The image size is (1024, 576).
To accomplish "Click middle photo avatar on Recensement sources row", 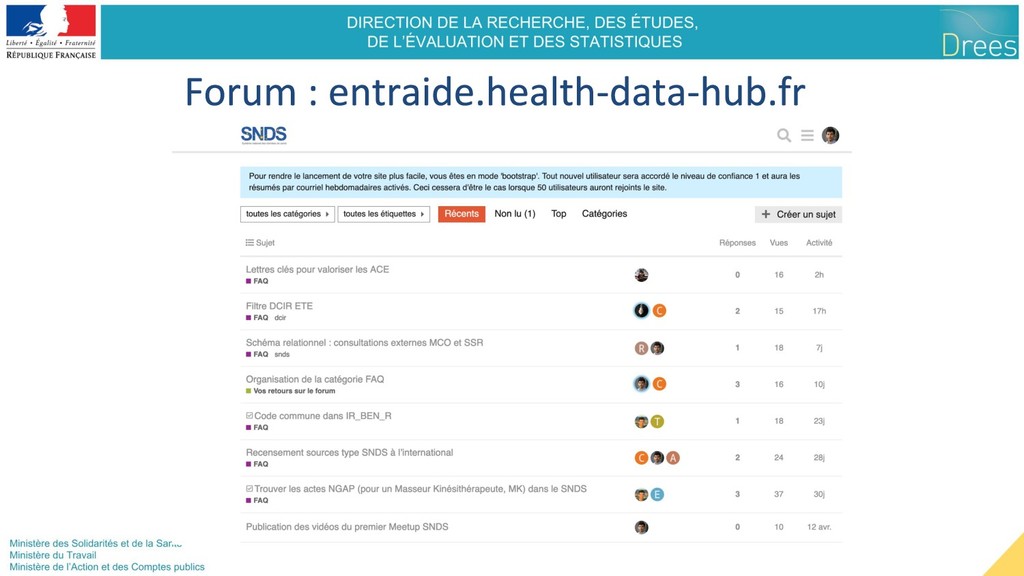I will click(657, 458).
